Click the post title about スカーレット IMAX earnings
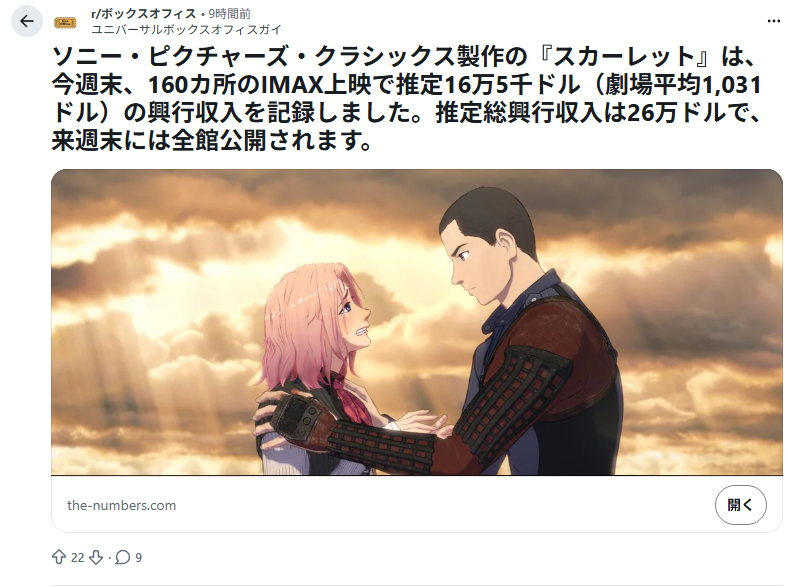The height and width of the screenshot is (587, 789). [x=406, y=98]
